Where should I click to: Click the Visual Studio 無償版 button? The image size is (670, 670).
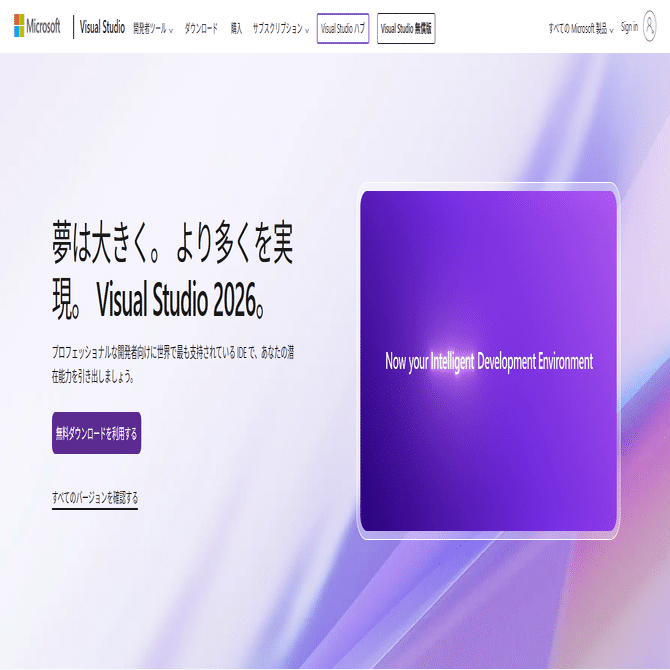406,29
